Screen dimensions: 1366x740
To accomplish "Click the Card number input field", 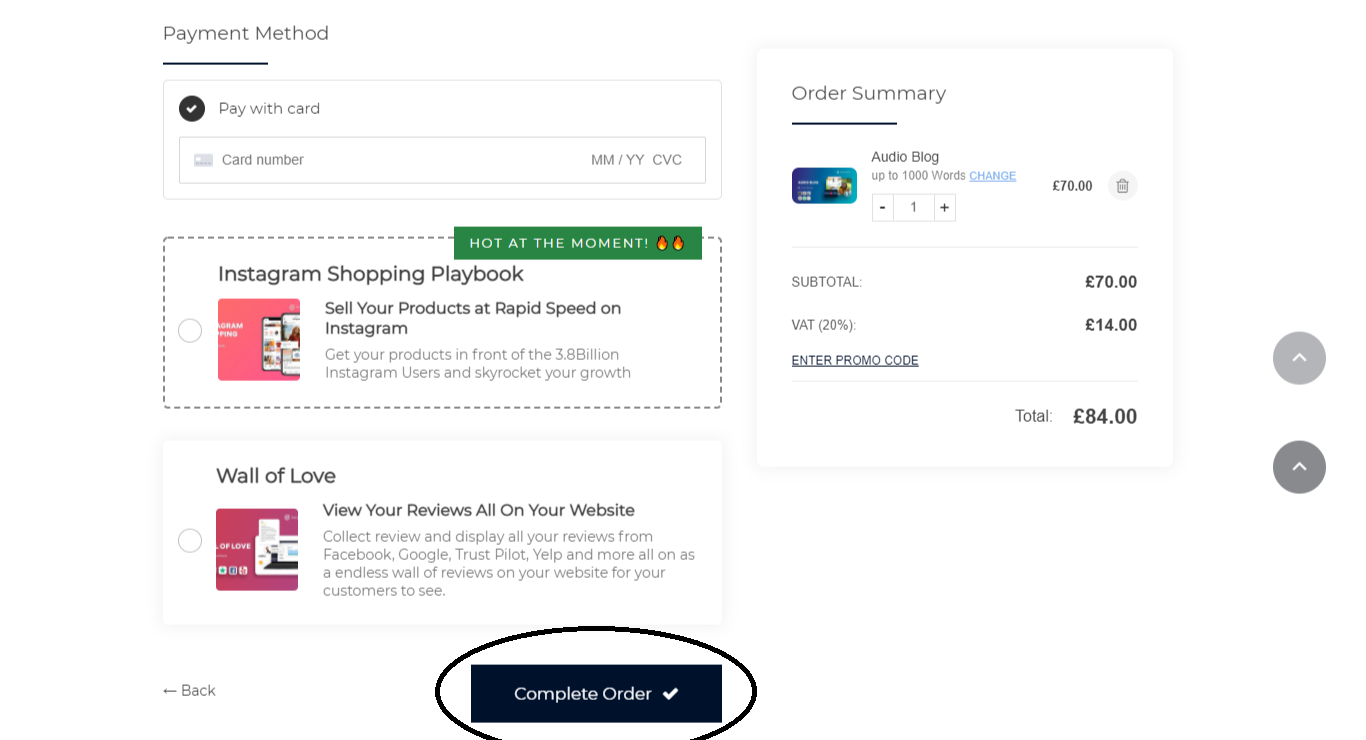I will point(390,160).
